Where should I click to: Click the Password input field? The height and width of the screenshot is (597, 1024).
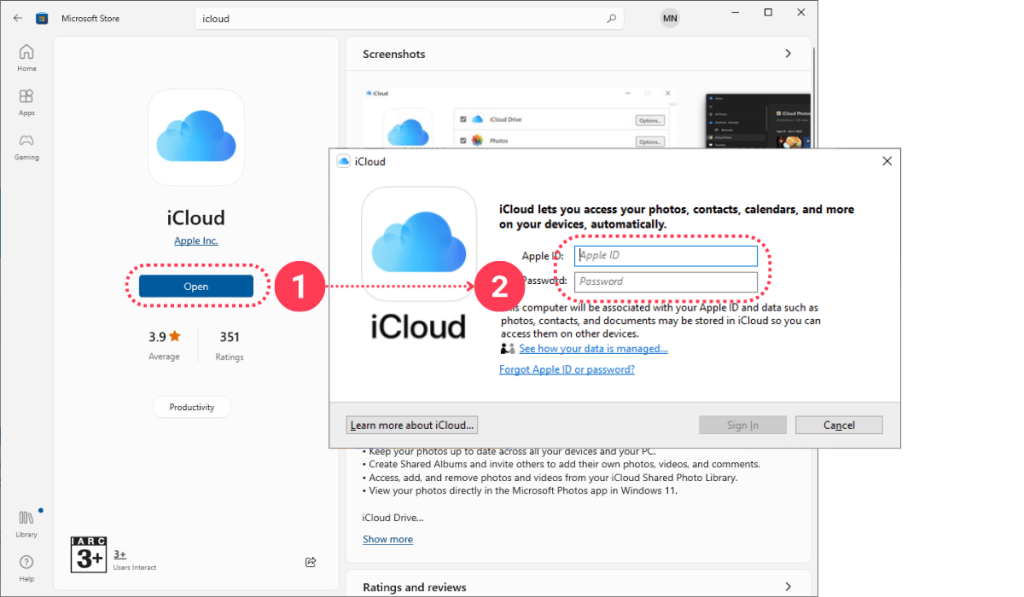tap(665, 281)
